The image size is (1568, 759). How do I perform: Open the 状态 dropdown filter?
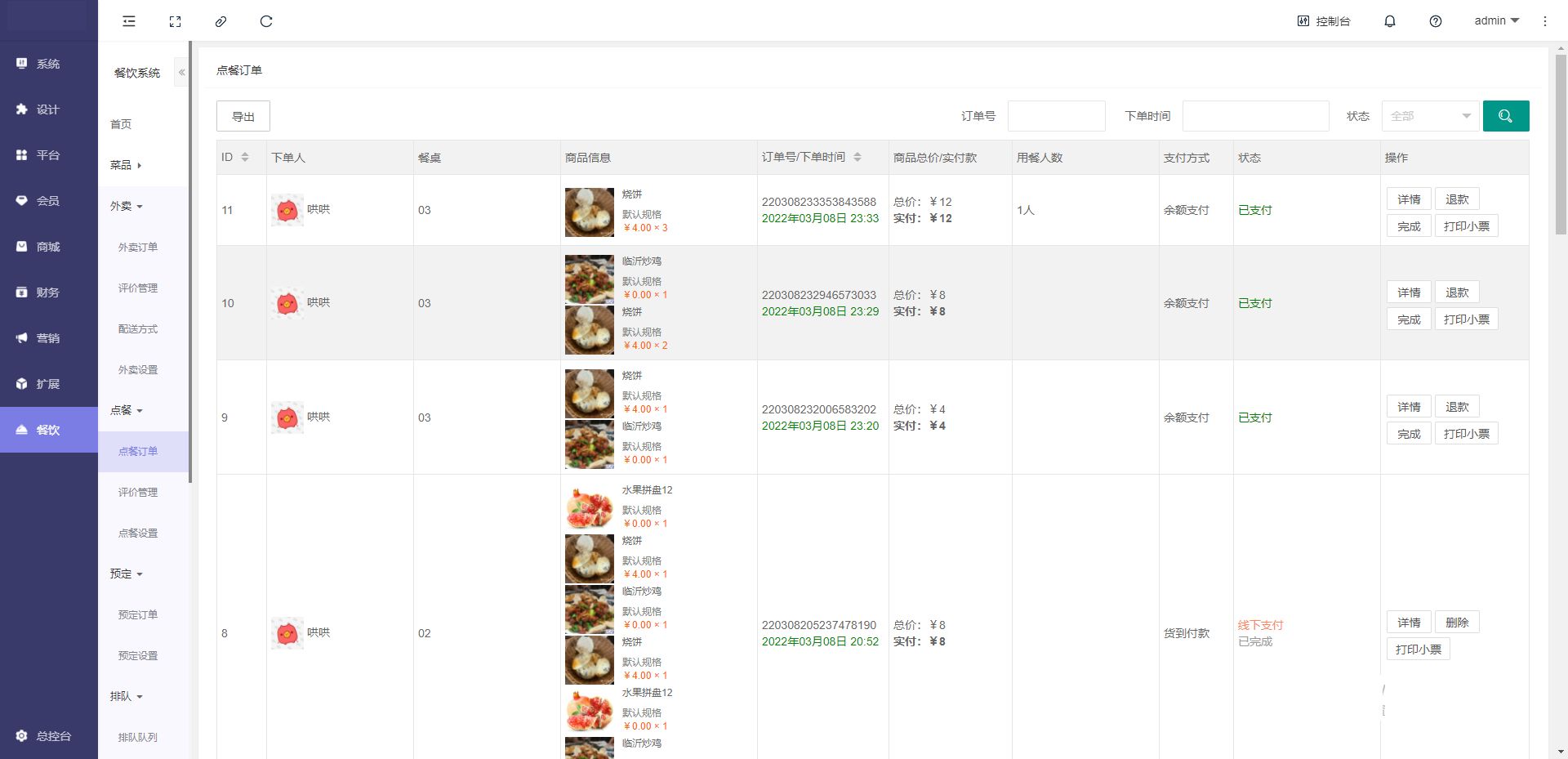click(1429, 116)
